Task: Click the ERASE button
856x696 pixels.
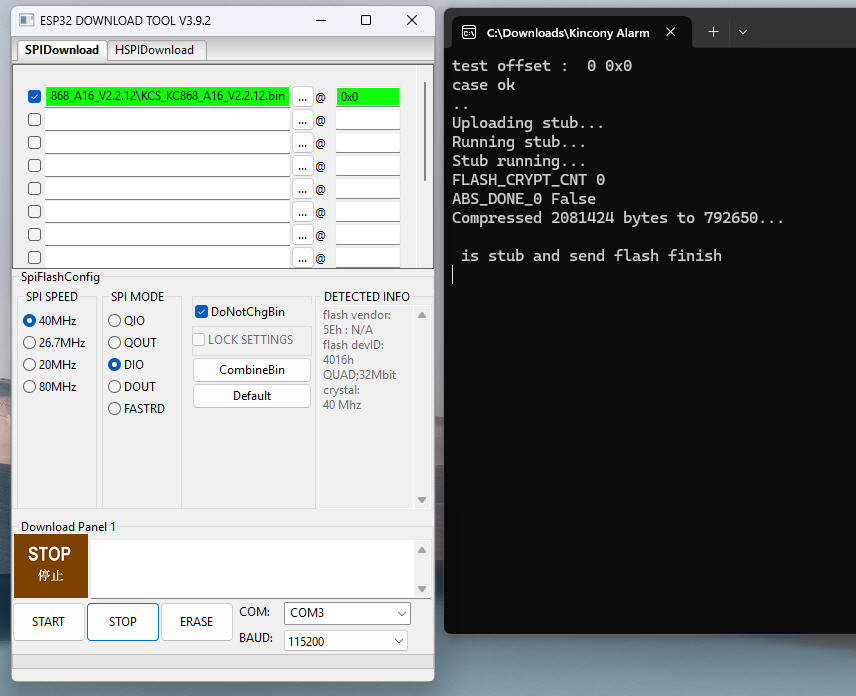Action: (196, 621)
